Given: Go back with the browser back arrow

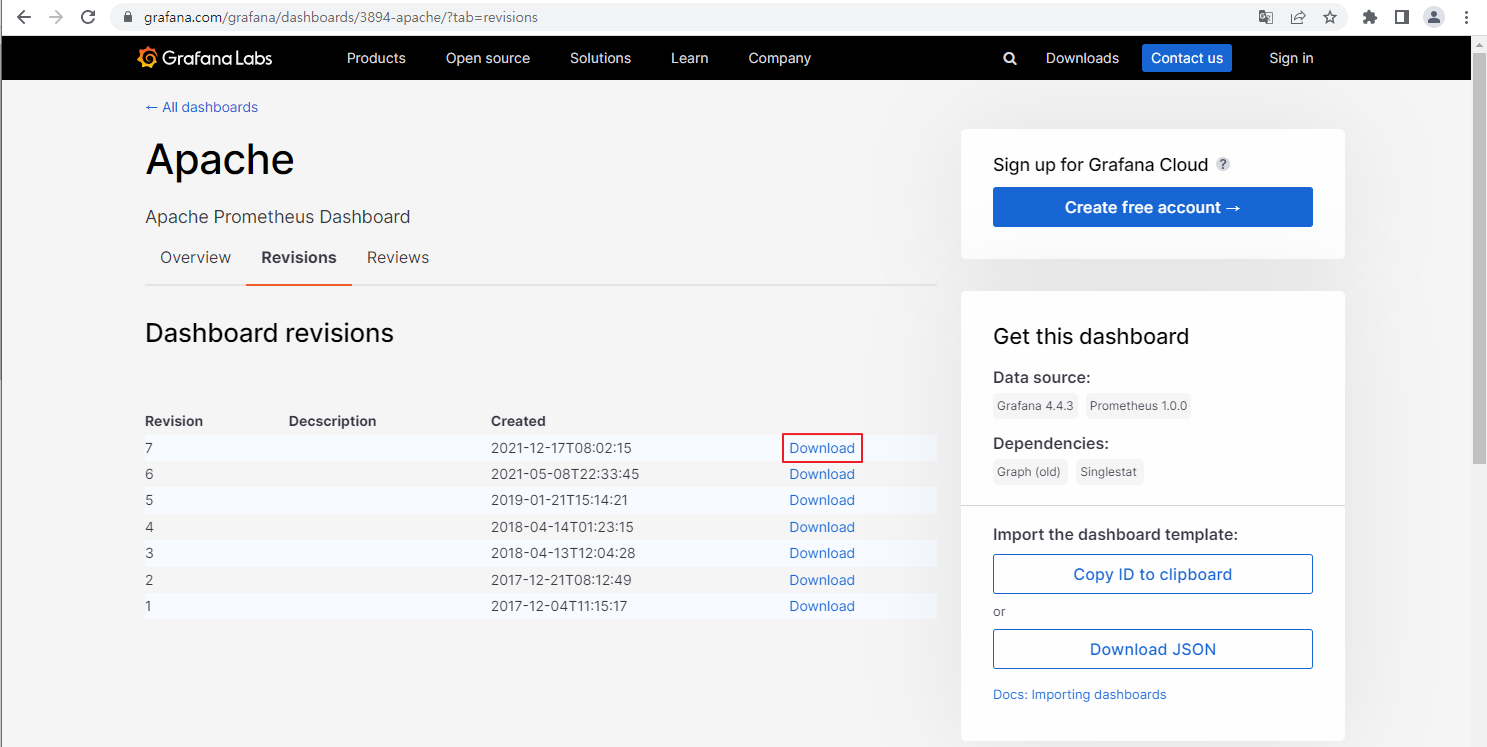Looking at the screenshot, I should 24,17.
